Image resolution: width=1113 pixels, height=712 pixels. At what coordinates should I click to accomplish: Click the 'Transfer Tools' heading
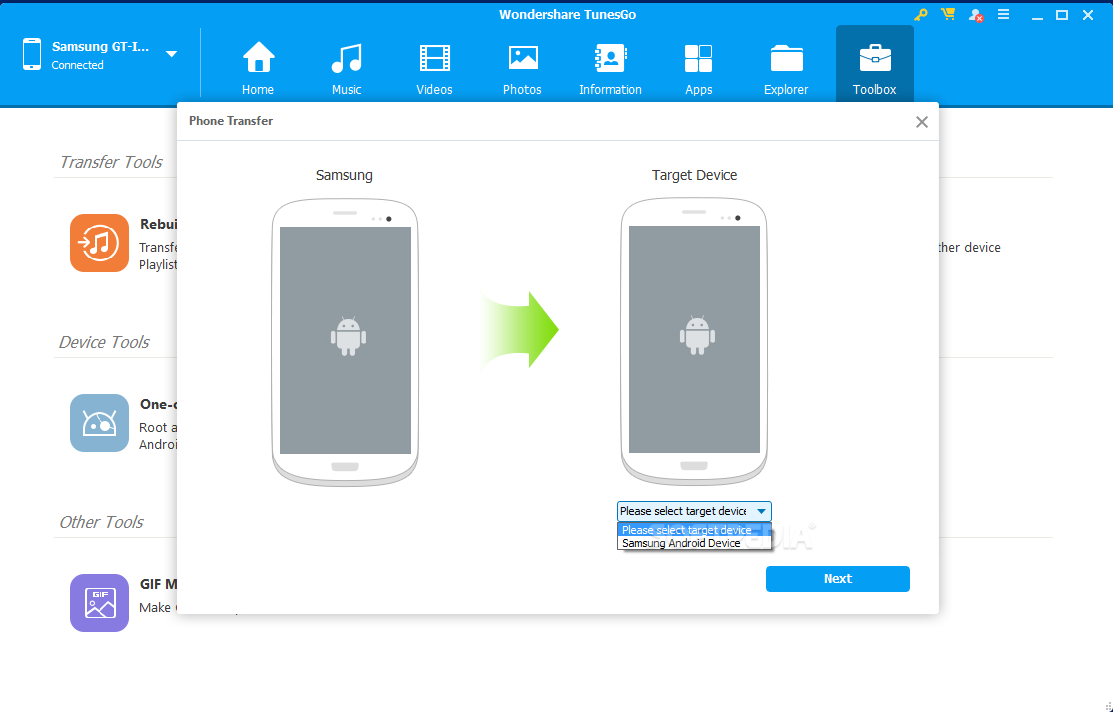point(111,163)
